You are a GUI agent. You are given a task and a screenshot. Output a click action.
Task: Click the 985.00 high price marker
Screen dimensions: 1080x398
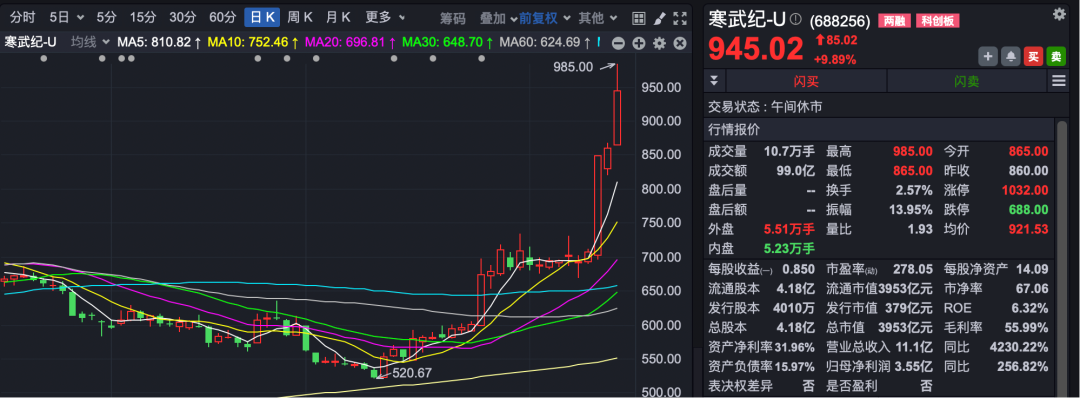(x=572, y=67)
